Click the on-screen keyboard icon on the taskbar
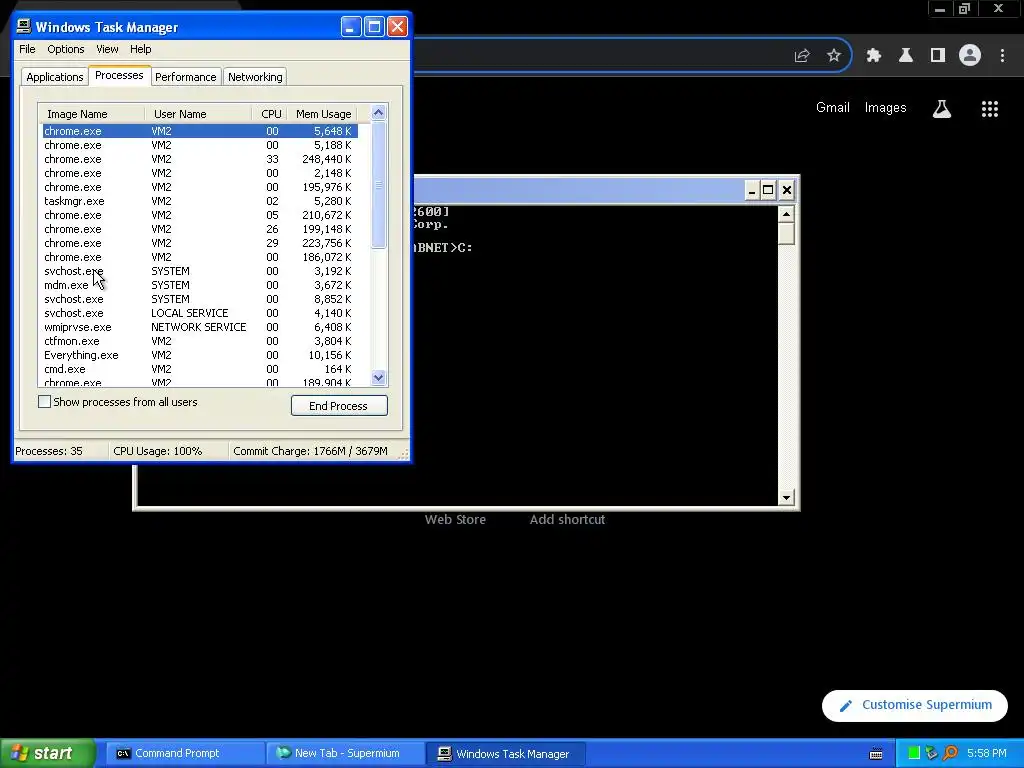This screenshot has height=768, width=1024. point(876,754)
